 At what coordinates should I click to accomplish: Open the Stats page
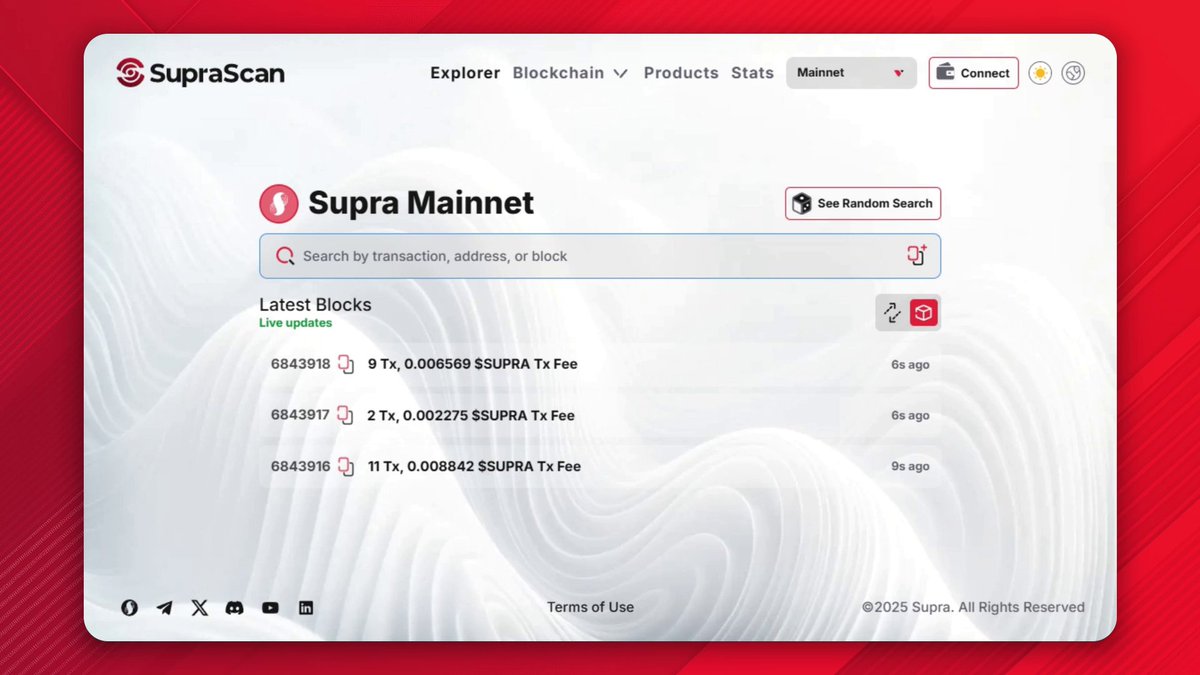point(752,73)
